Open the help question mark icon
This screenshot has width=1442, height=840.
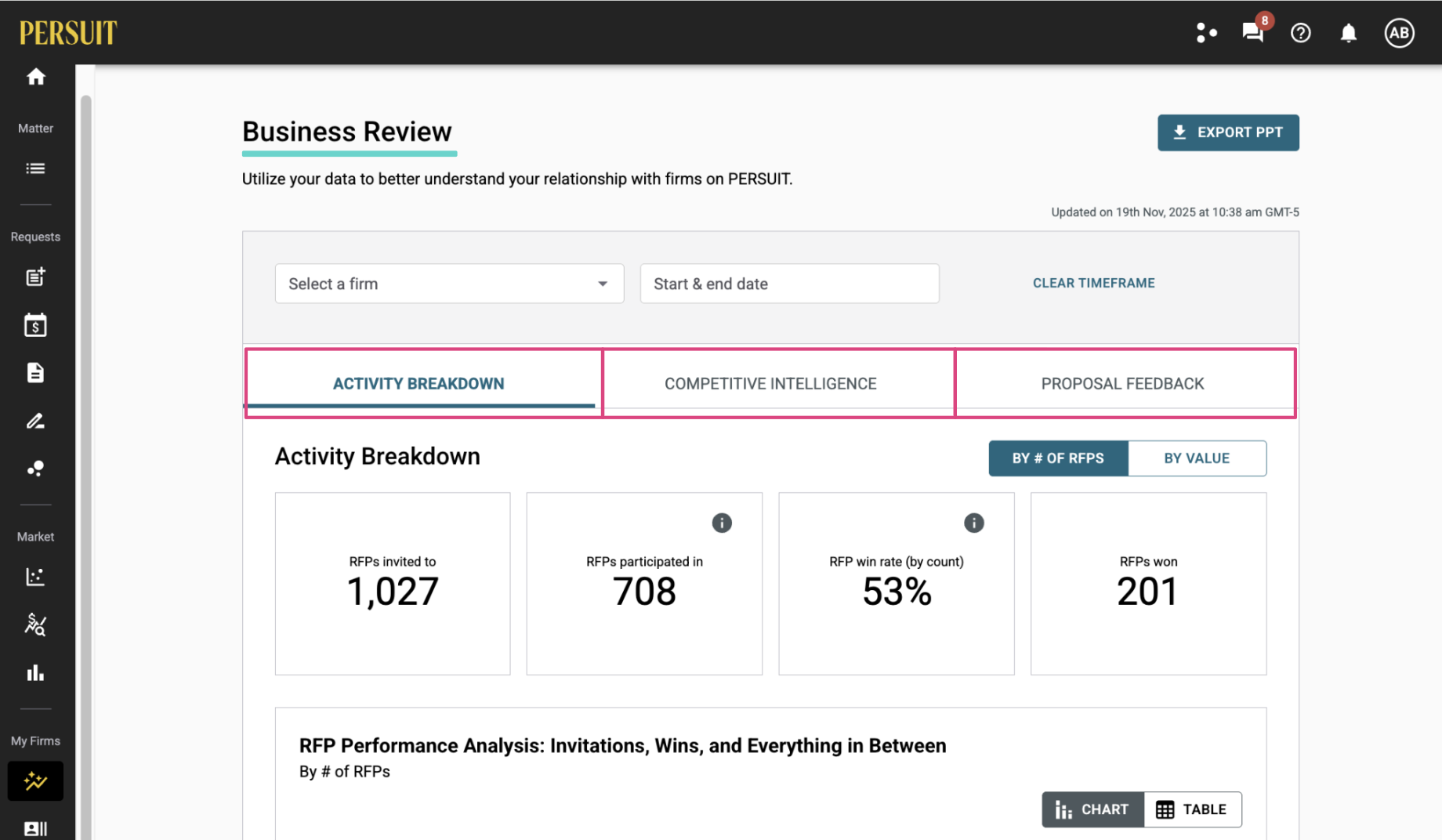point(1301,33)
